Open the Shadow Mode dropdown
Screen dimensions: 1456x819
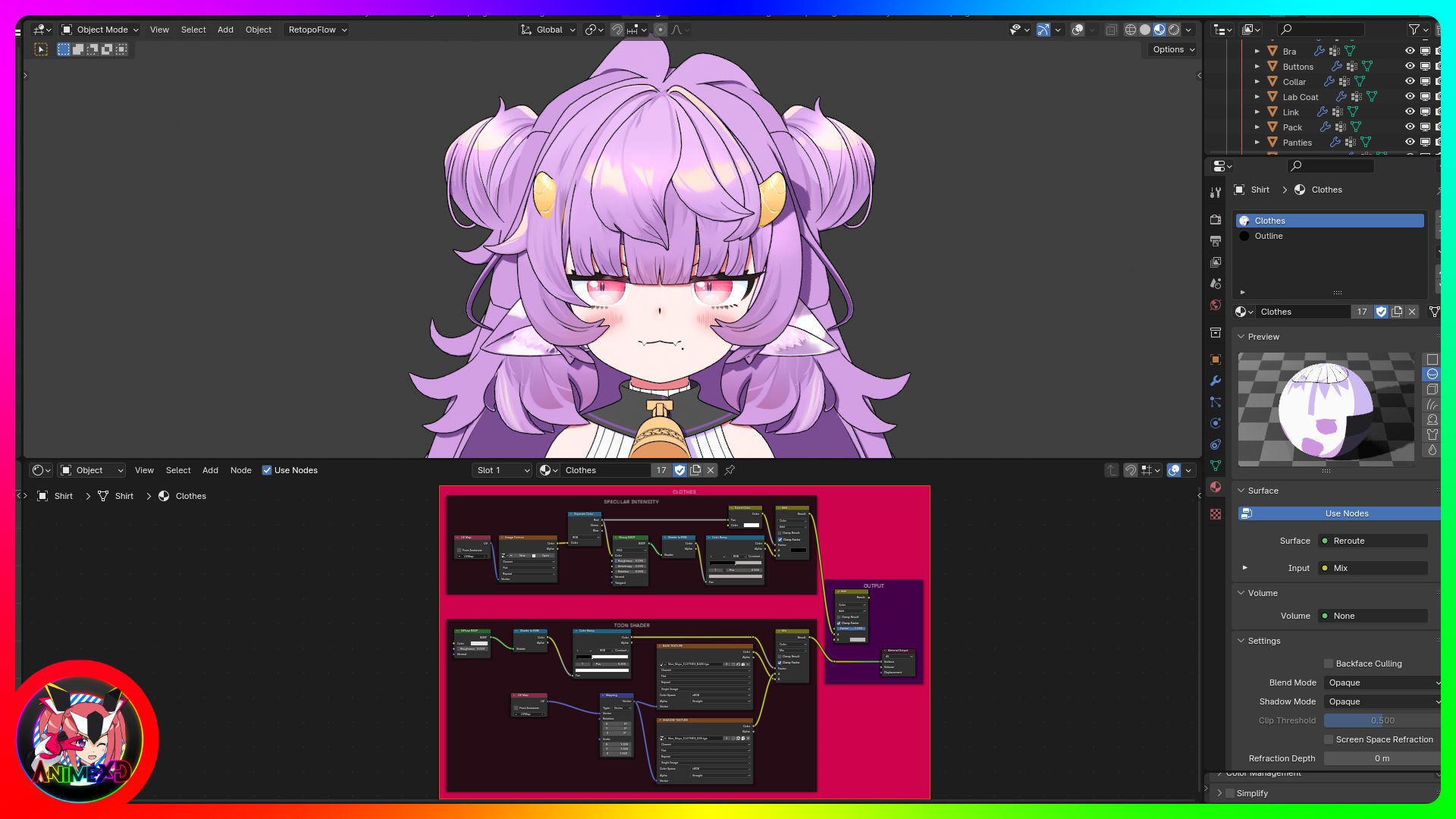[x=1382, y=701]
